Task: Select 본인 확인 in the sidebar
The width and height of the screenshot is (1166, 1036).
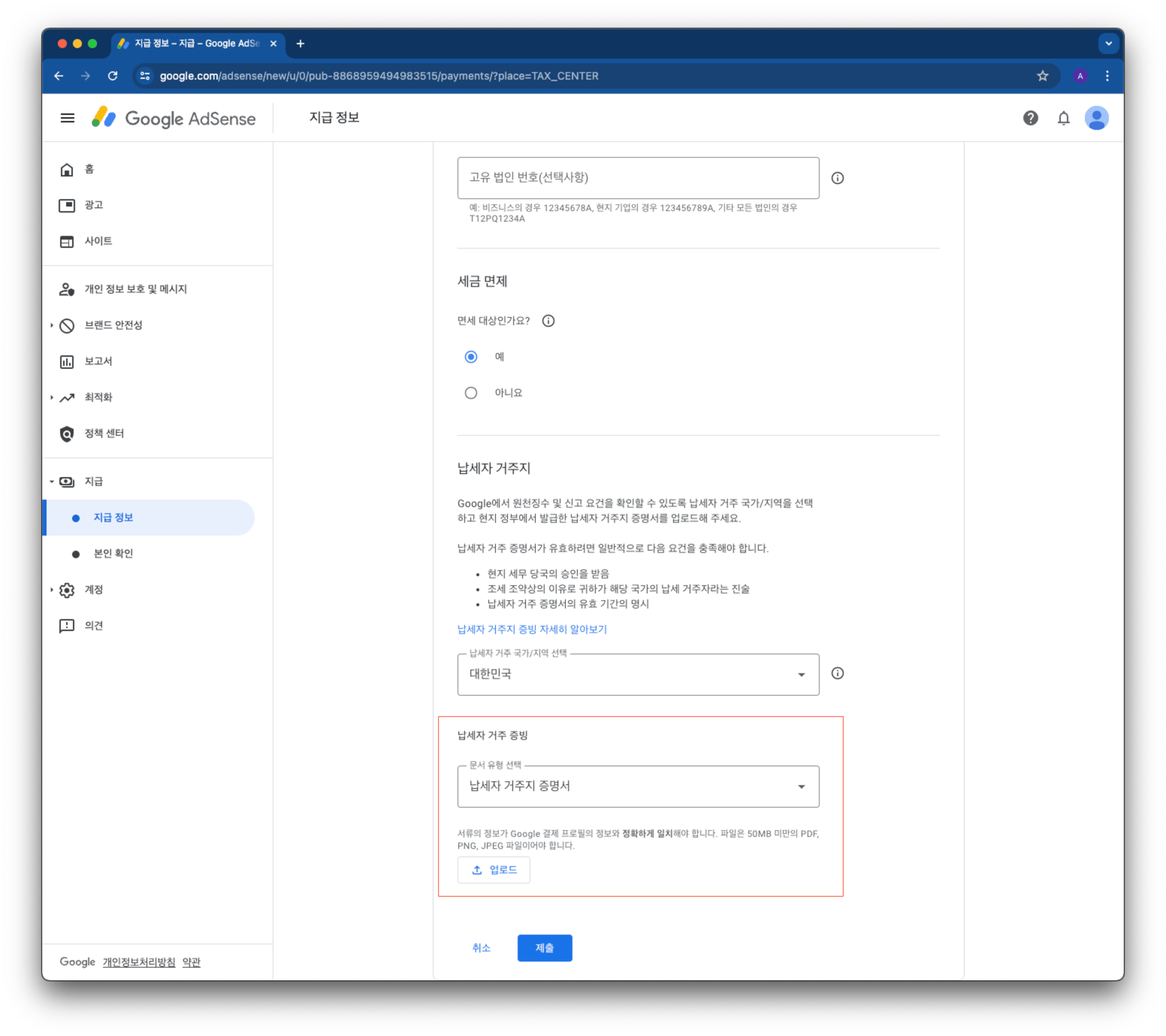Action: pos(113,554)
